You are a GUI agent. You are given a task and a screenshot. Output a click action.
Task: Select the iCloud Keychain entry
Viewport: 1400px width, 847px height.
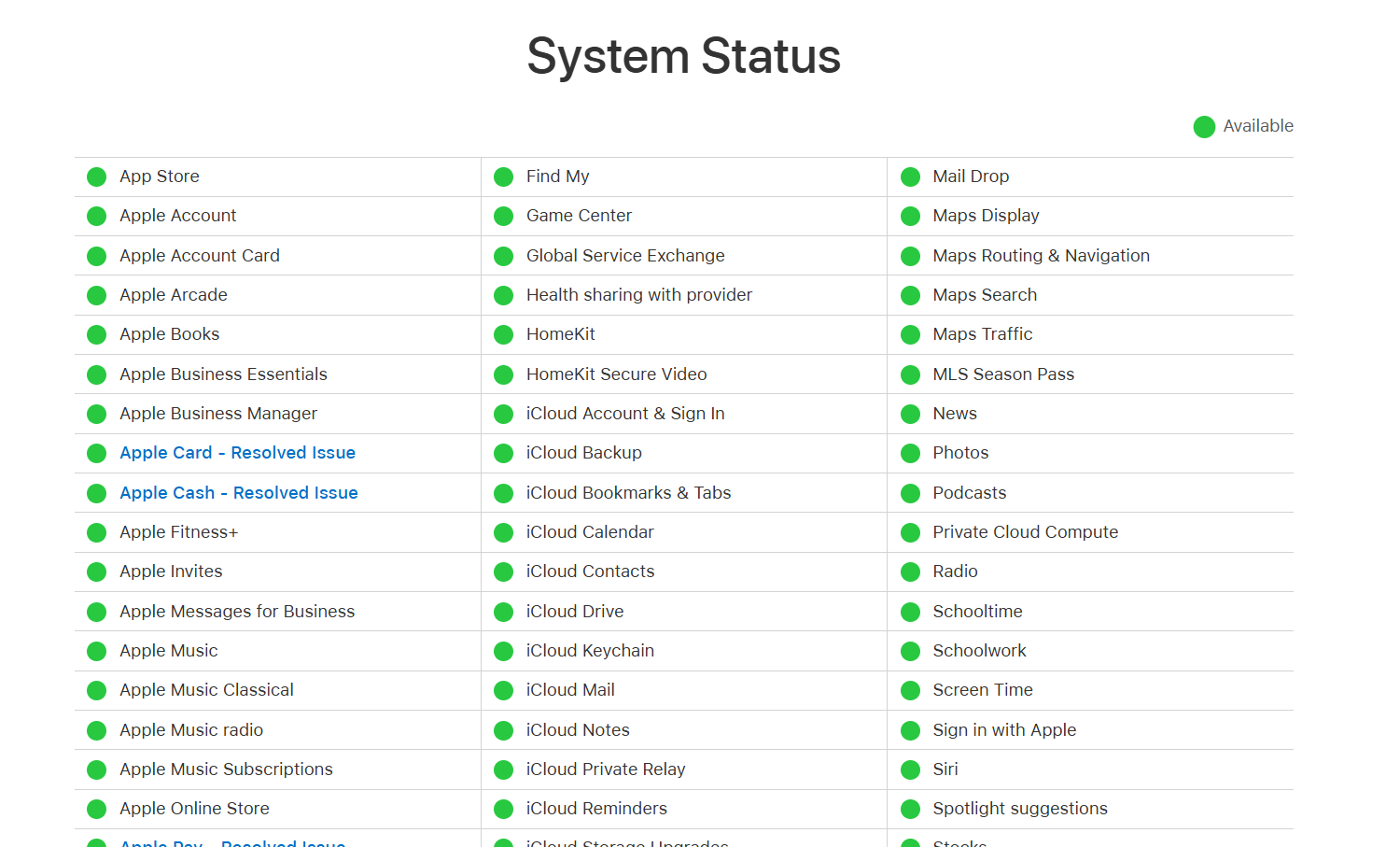click(590, 651)
